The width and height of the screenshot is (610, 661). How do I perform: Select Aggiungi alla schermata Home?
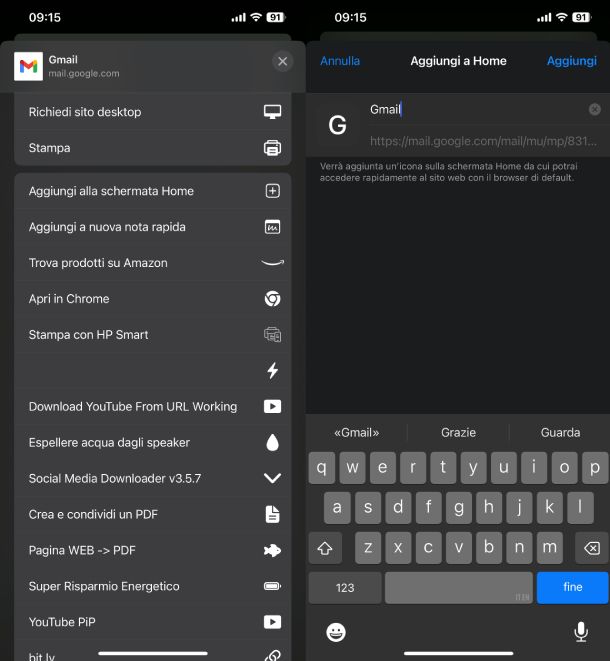click(x=153, y=191)
